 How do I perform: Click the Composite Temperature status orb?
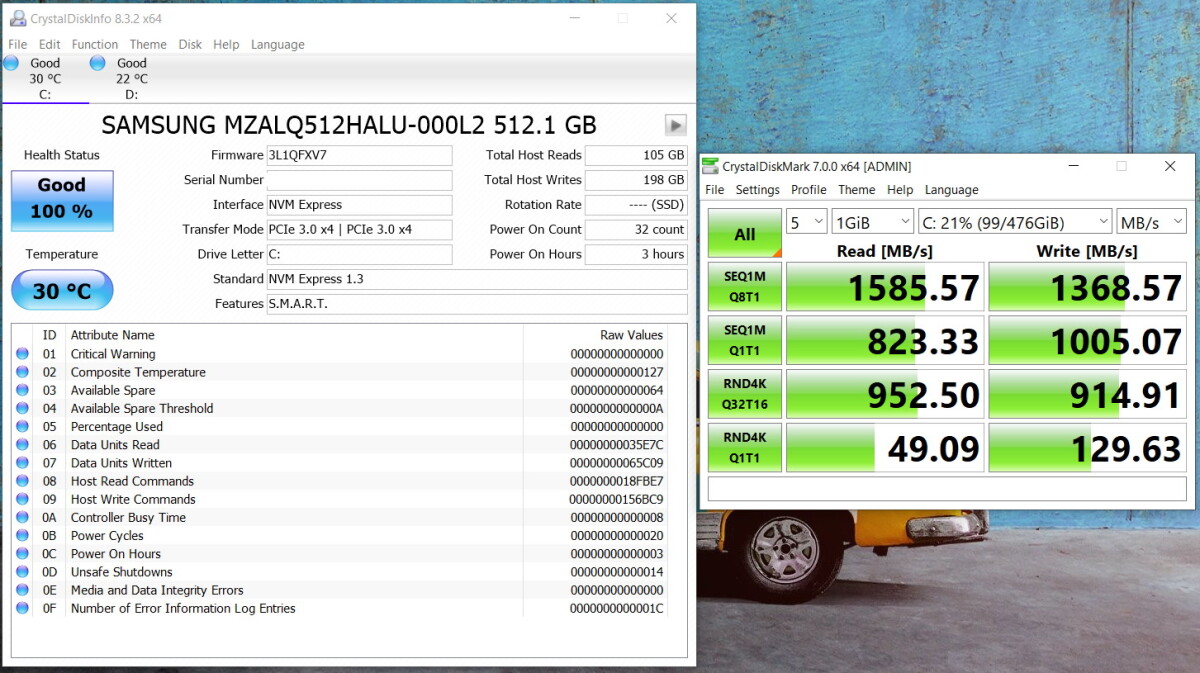pyautogui.click(x=22, y=372)
